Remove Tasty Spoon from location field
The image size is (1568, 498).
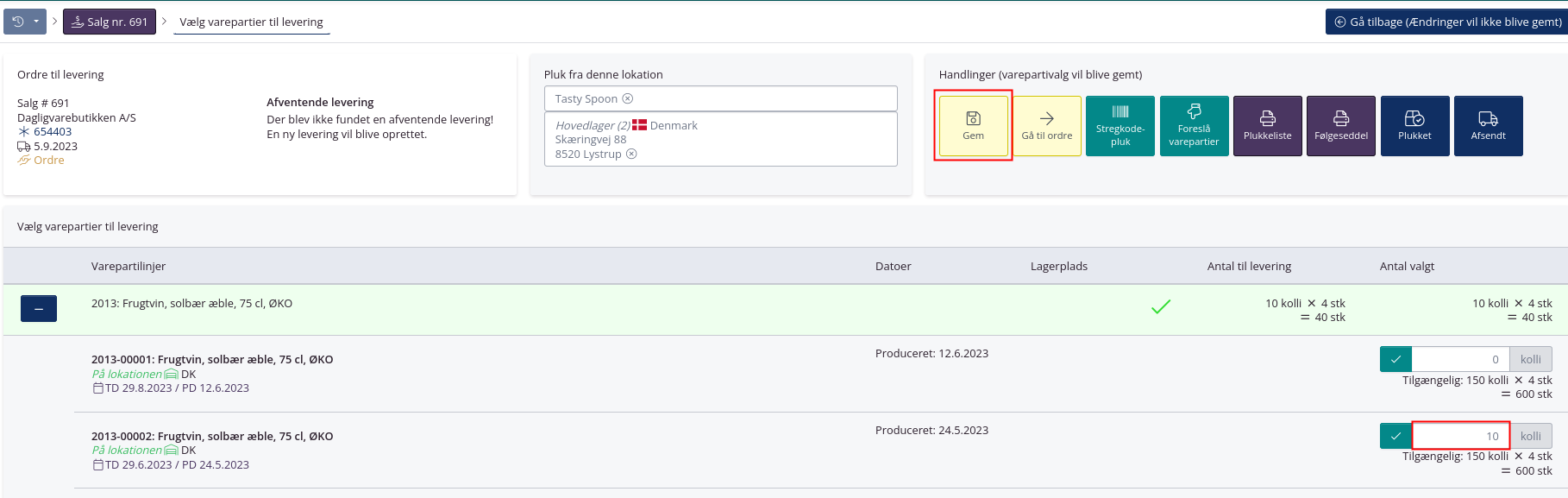[628, 98]
